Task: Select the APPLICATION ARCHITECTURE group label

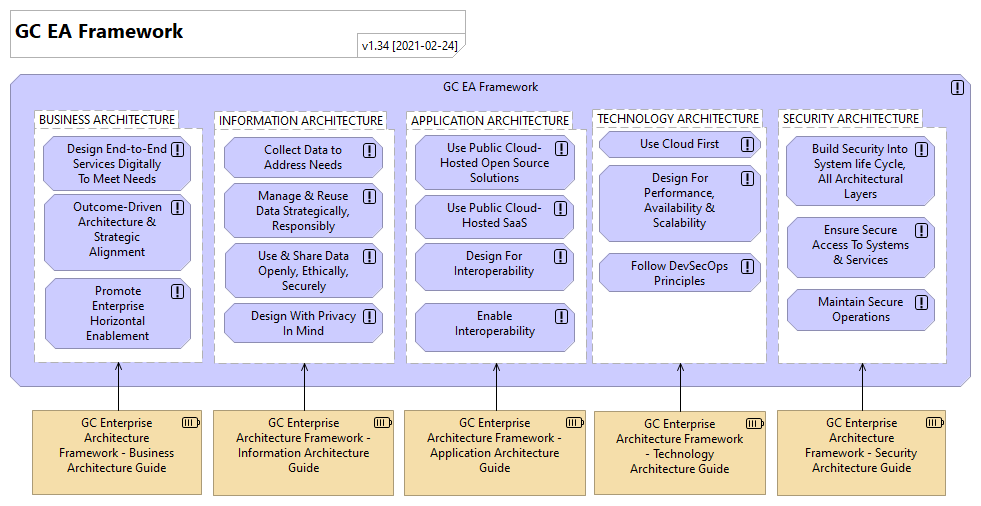Action: (x=490, y=121)
